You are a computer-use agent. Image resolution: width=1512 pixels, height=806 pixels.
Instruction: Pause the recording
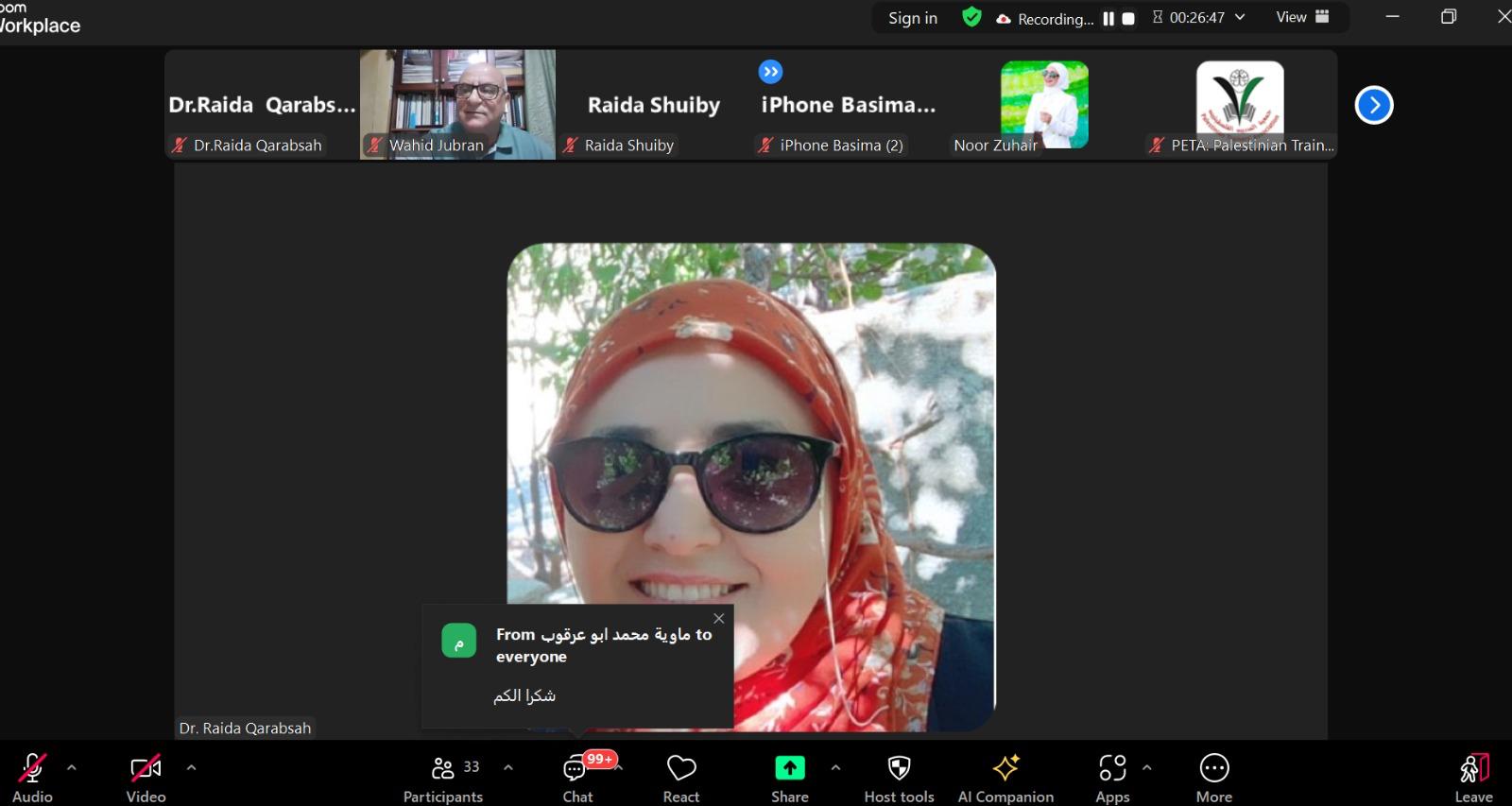pos(1108,19)
